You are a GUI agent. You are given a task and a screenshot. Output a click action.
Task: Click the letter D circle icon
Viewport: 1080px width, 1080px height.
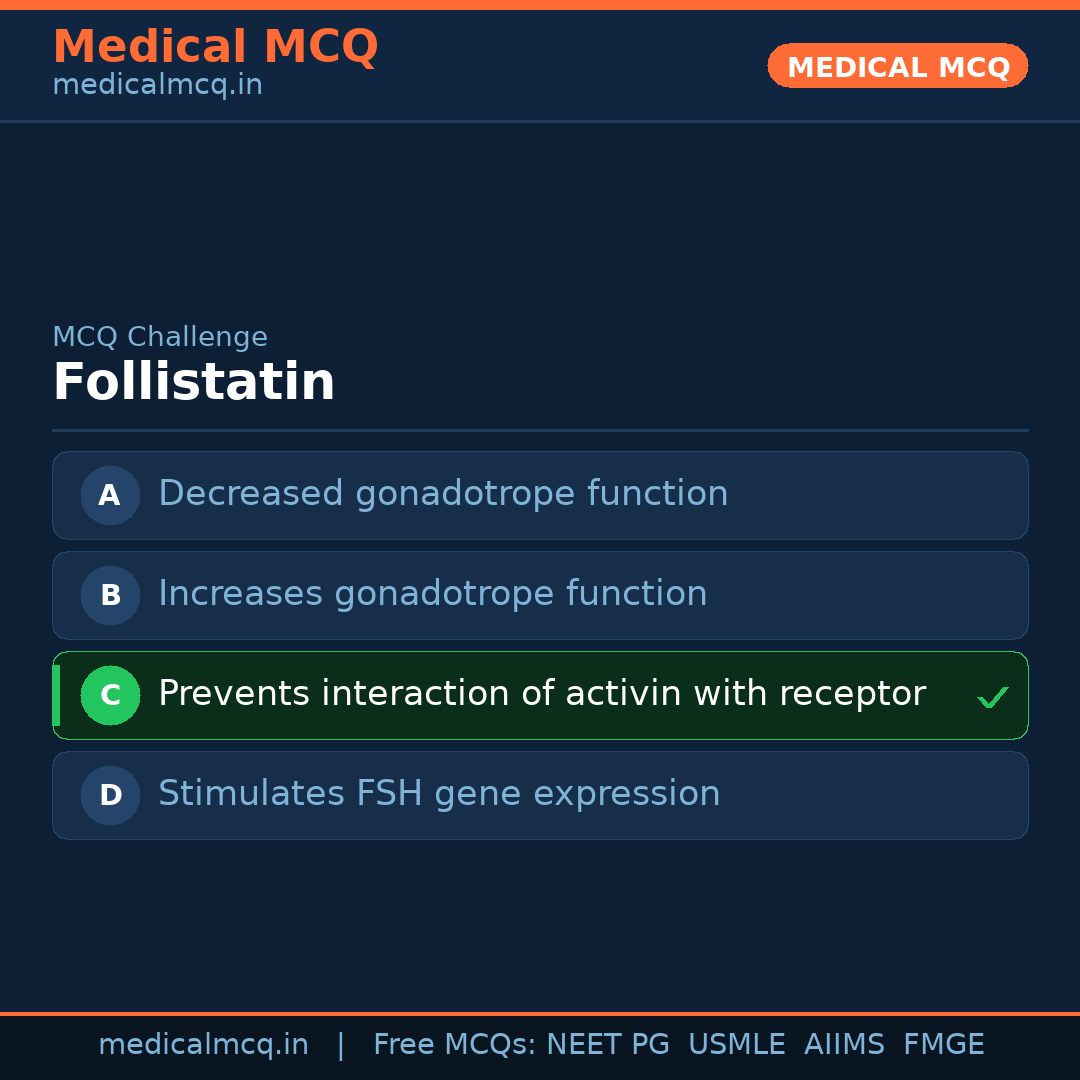[x=110, y=795]
